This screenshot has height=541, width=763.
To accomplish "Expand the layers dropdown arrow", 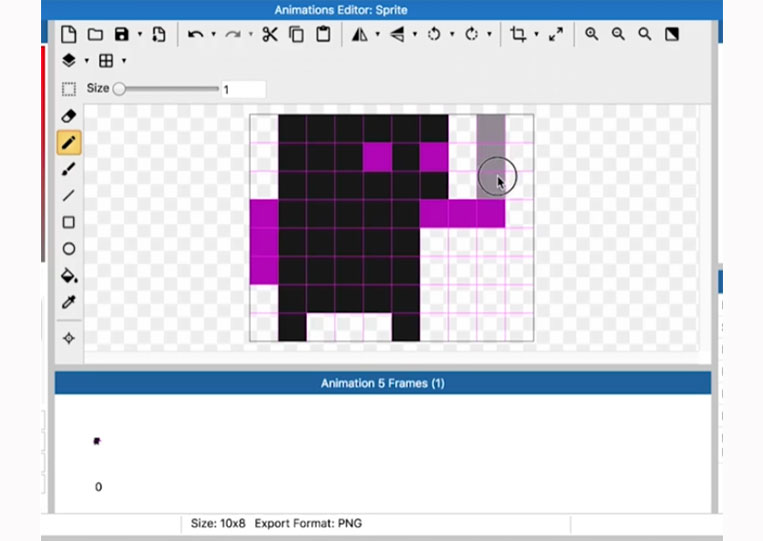I will coord(87,61).
